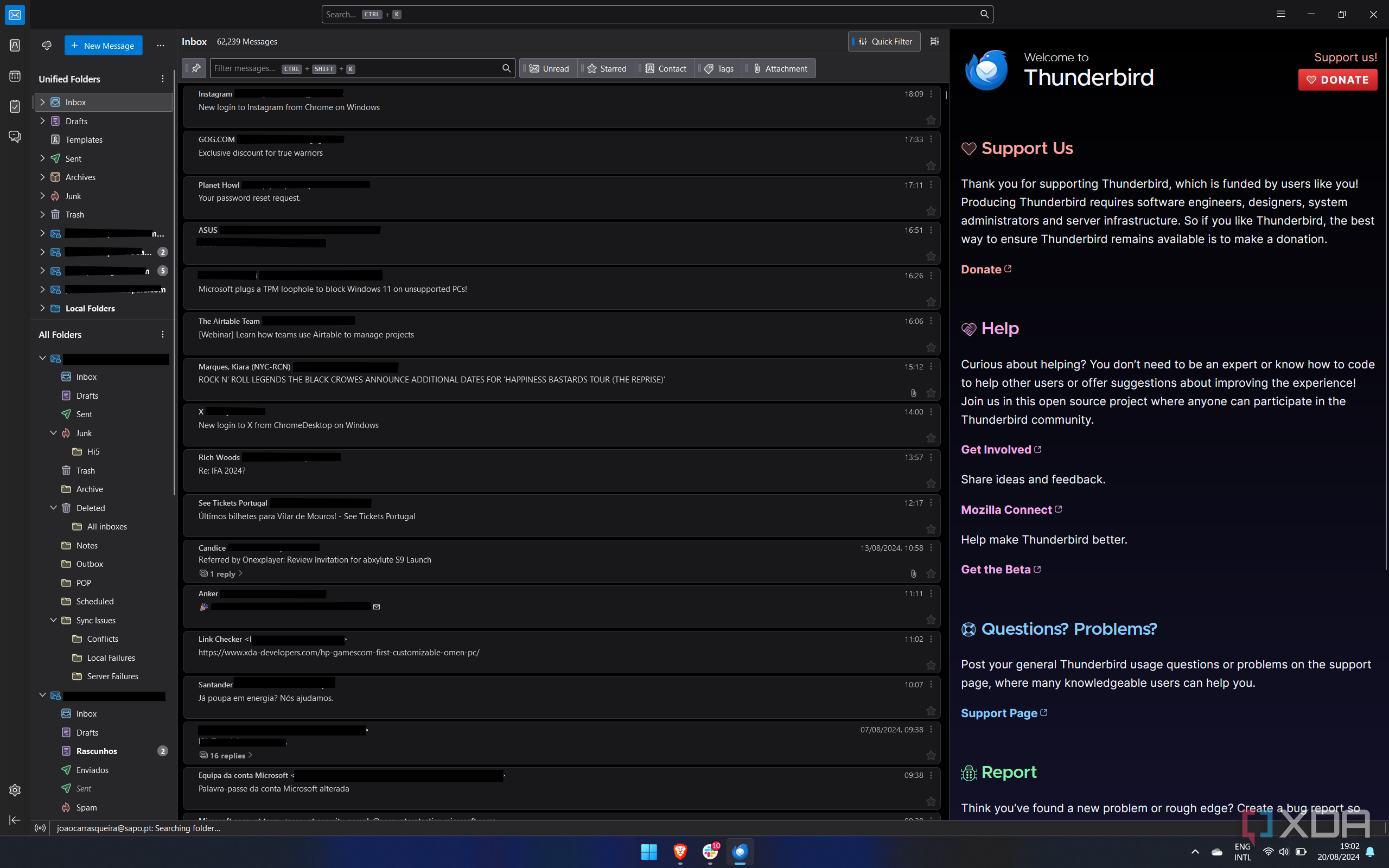Expand Local Folders
The height and width of the screenshot is (868, 1389).
[x=42, y=308]
